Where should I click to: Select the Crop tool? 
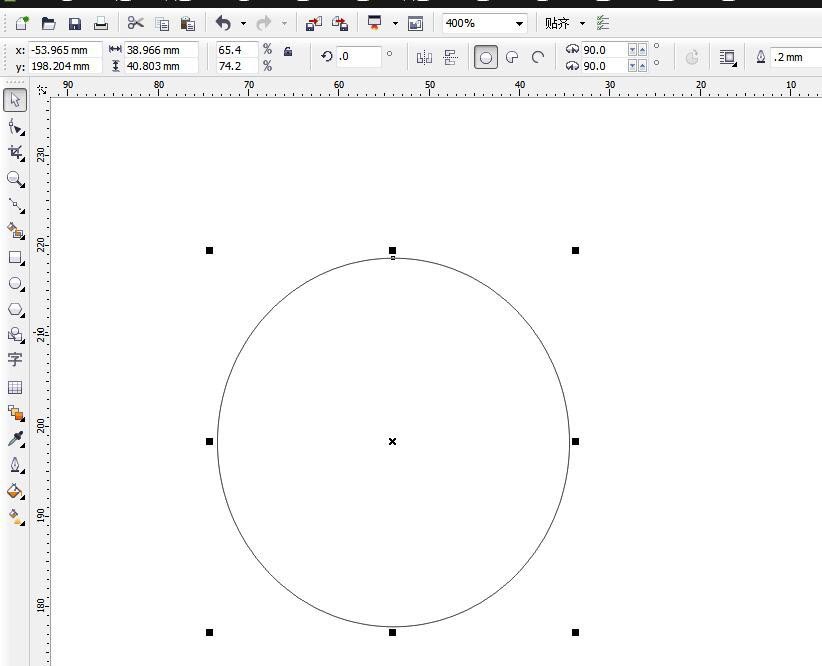(16, 153)
